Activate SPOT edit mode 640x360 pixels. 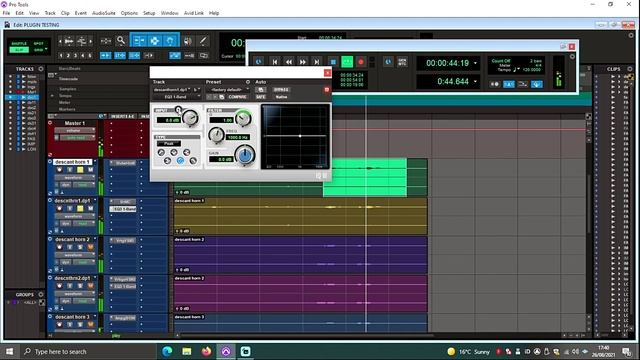click(39, 43)
